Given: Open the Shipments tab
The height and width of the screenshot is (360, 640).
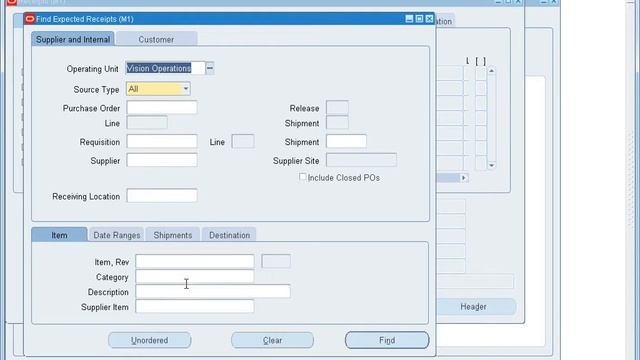Looking at the screenshot, I should point(173,235).
